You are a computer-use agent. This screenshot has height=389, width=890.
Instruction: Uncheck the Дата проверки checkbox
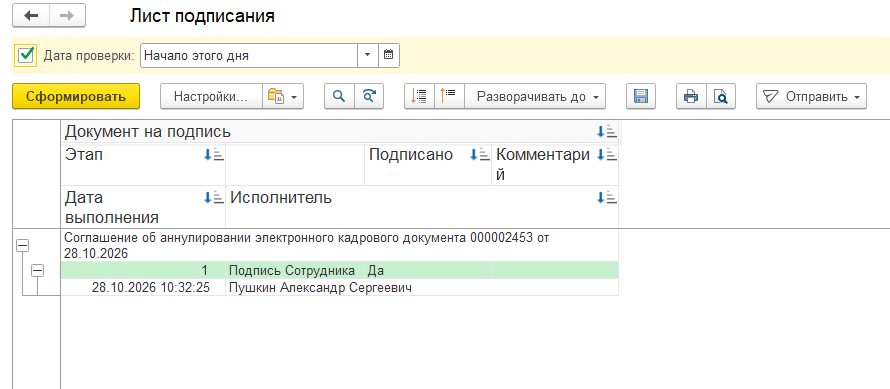point(26,56)
